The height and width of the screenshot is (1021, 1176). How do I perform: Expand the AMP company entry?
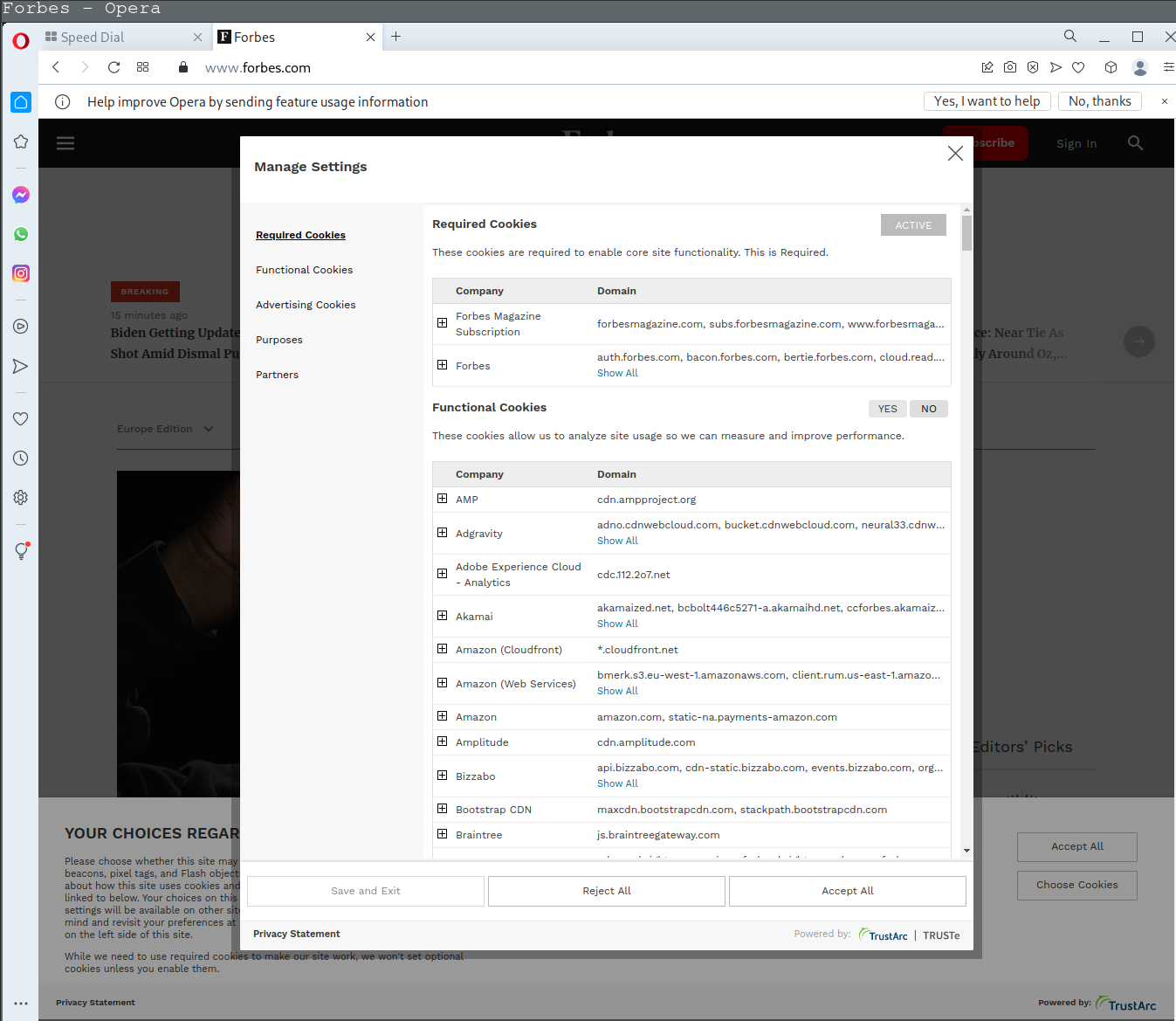442,498
